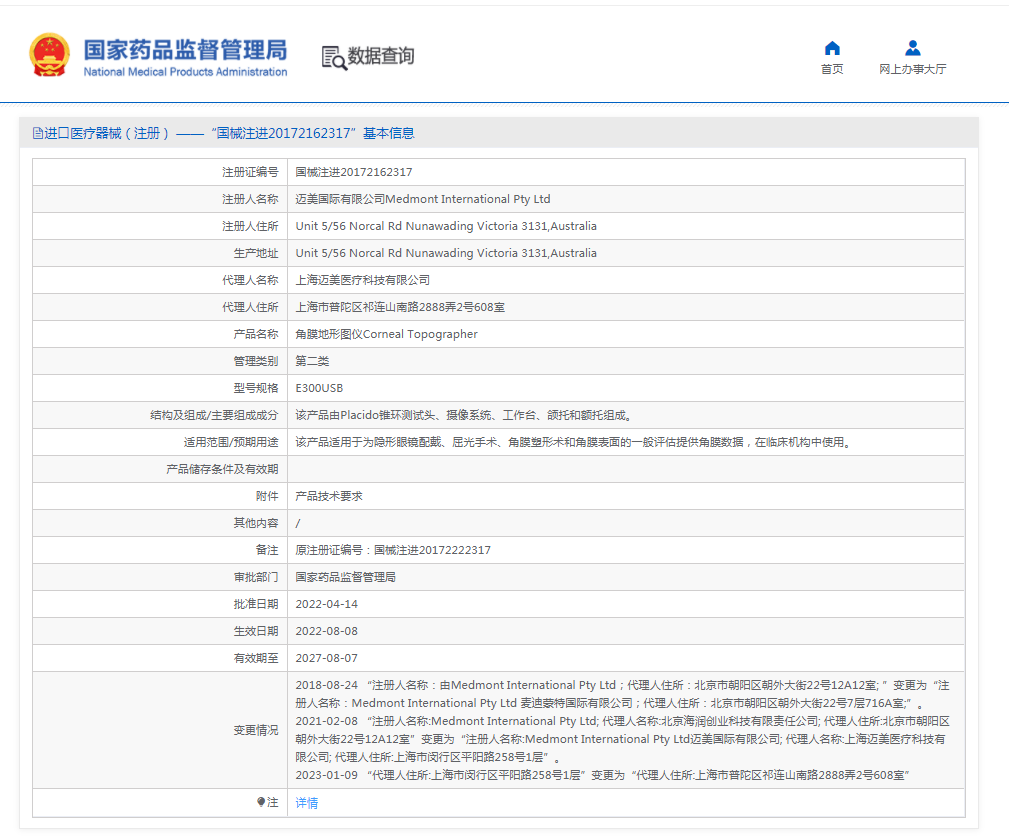This screenshot has height=838, width=1009.
Task: Click the 数据查询 heading text
Action: click(x=381, y=56)
